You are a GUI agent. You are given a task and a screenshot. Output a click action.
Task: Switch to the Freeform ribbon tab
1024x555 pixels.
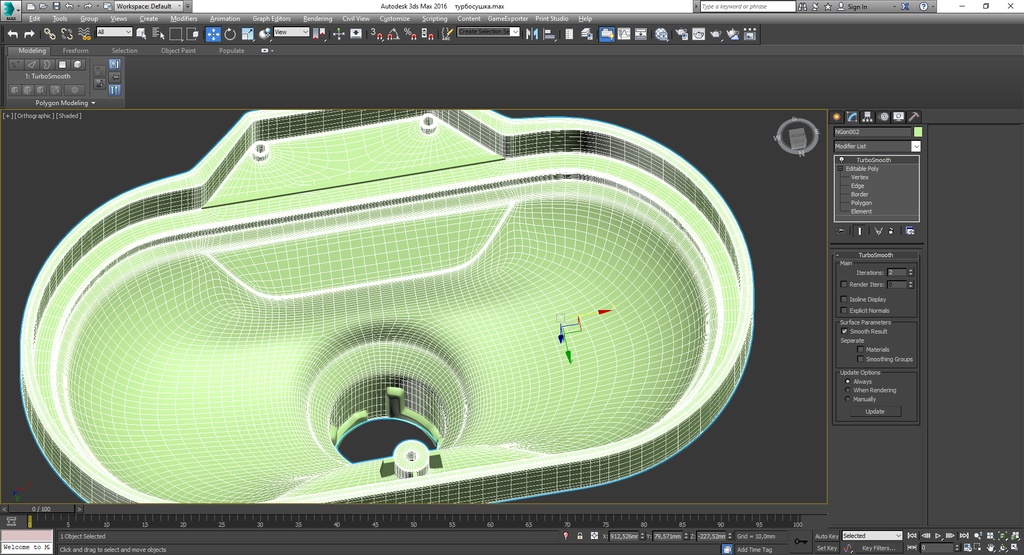[x=75, y=50]
